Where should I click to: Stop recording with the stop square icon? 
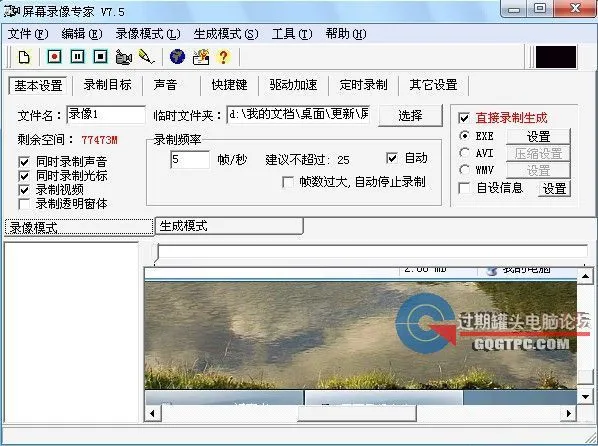pyautogui.click(x=100, y=57)
